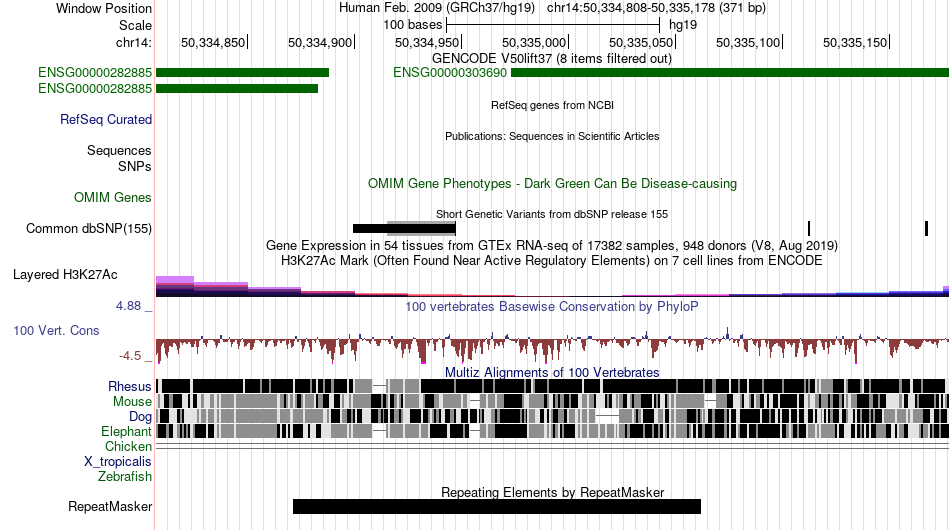The image size is (950, 530).
Task: Select the gray dbSNP variant box
Action: pos(421,228)
